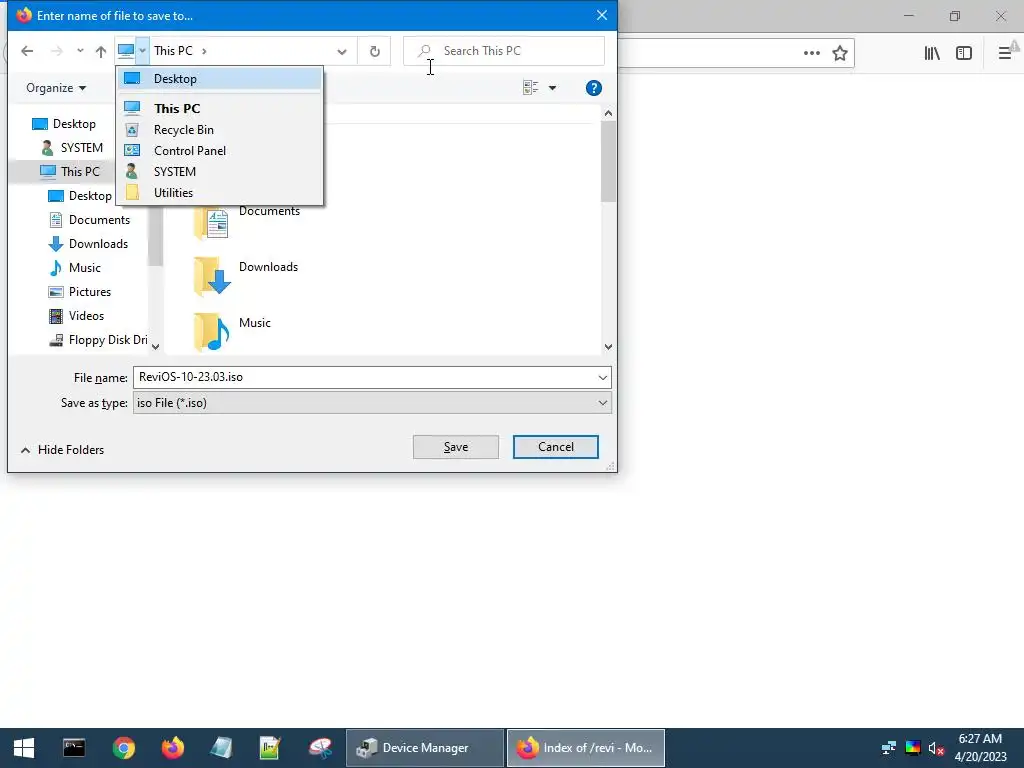The image size is (1024, 768).
Task: Choose This PC from the dropdown list
Action: (x=219, y=108)
